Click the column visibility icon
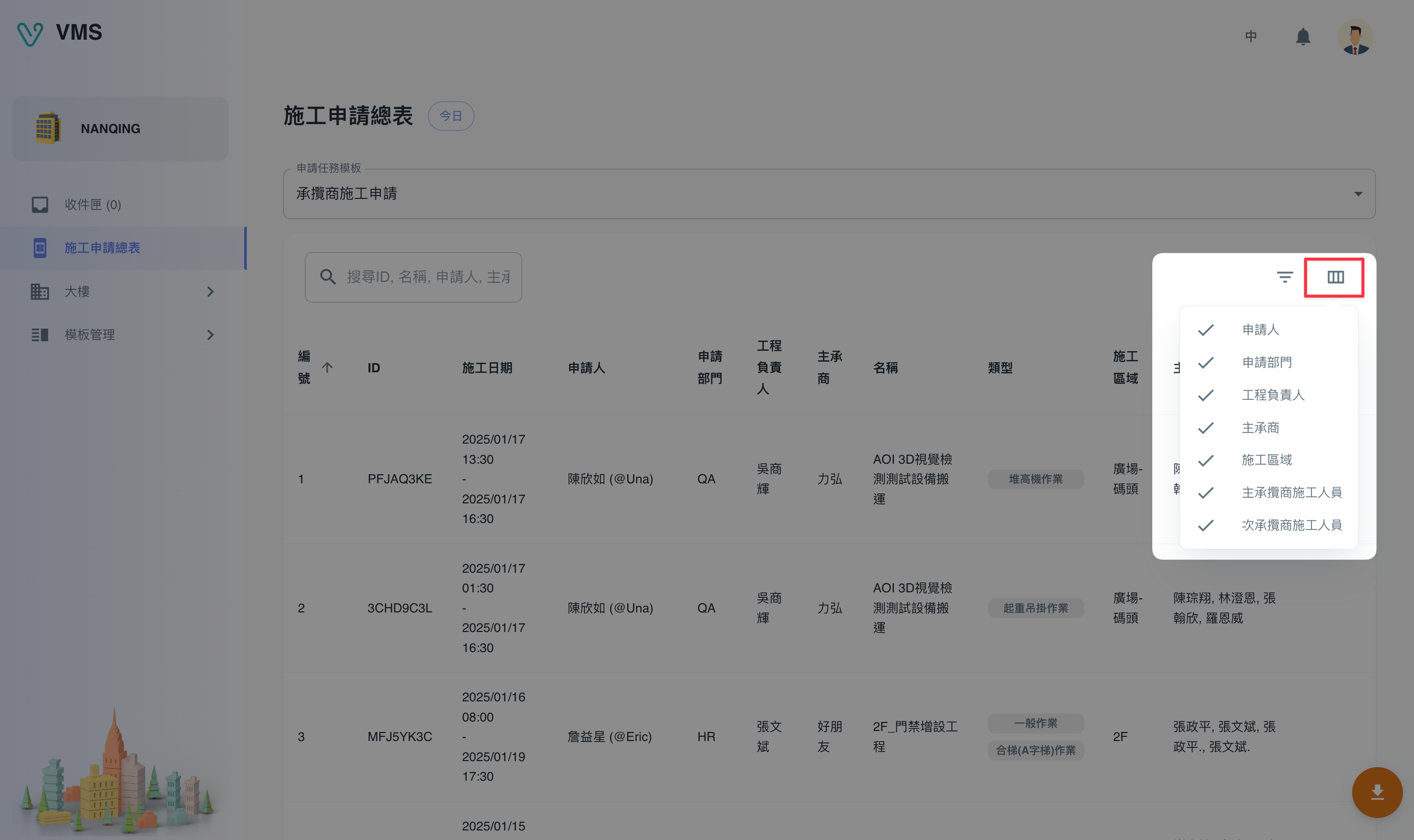 (x=1335, y=277)
